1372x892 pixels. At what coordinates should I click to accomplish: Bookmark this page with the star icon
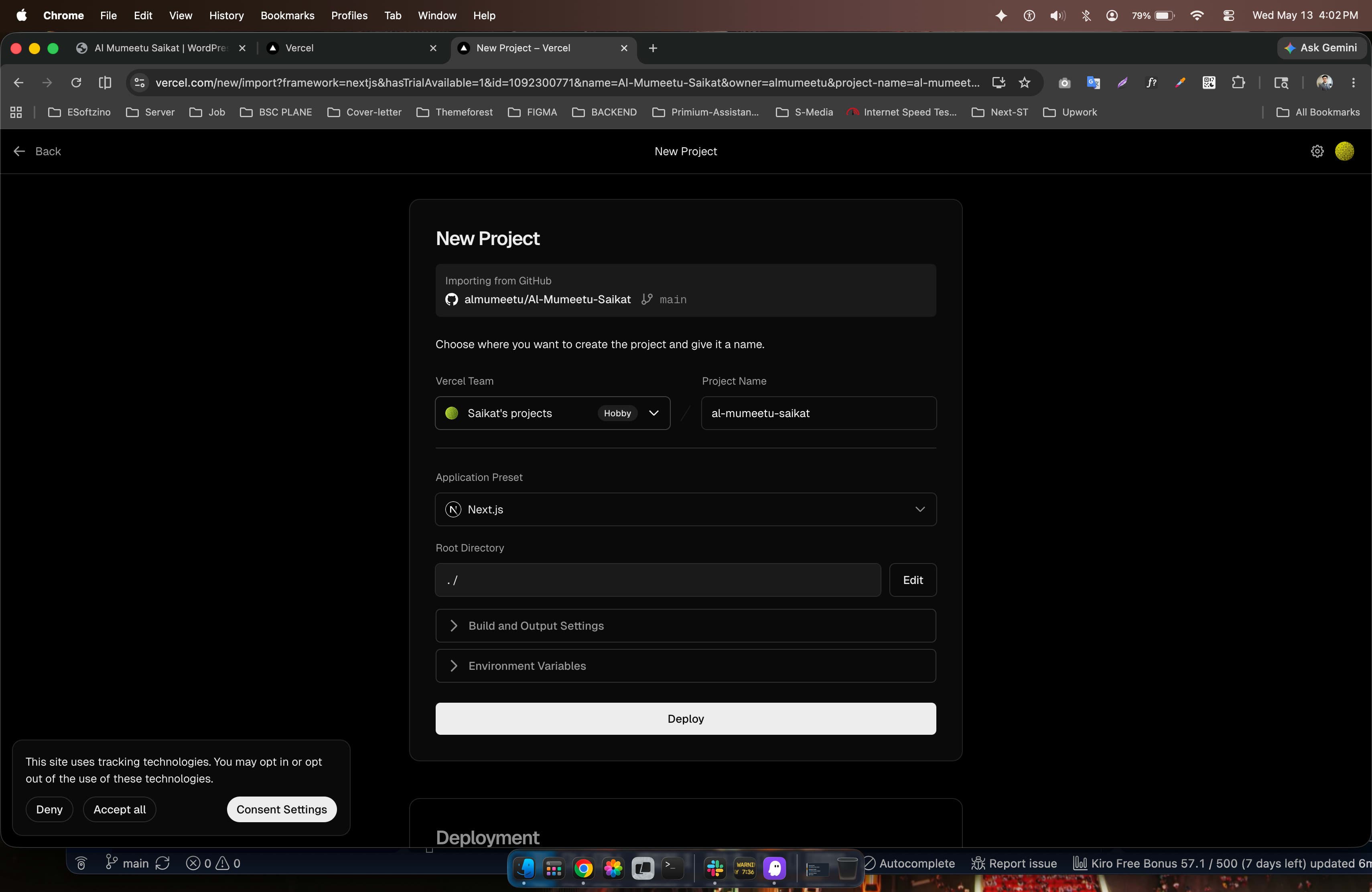click(x=1025, y=82)
